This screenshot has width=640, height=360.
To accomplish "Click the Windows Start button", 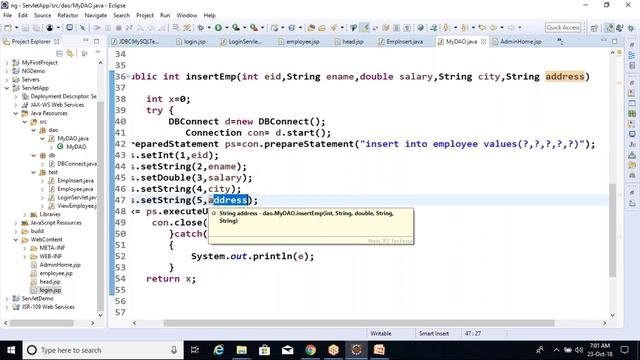I will click(x=11, y=350).
